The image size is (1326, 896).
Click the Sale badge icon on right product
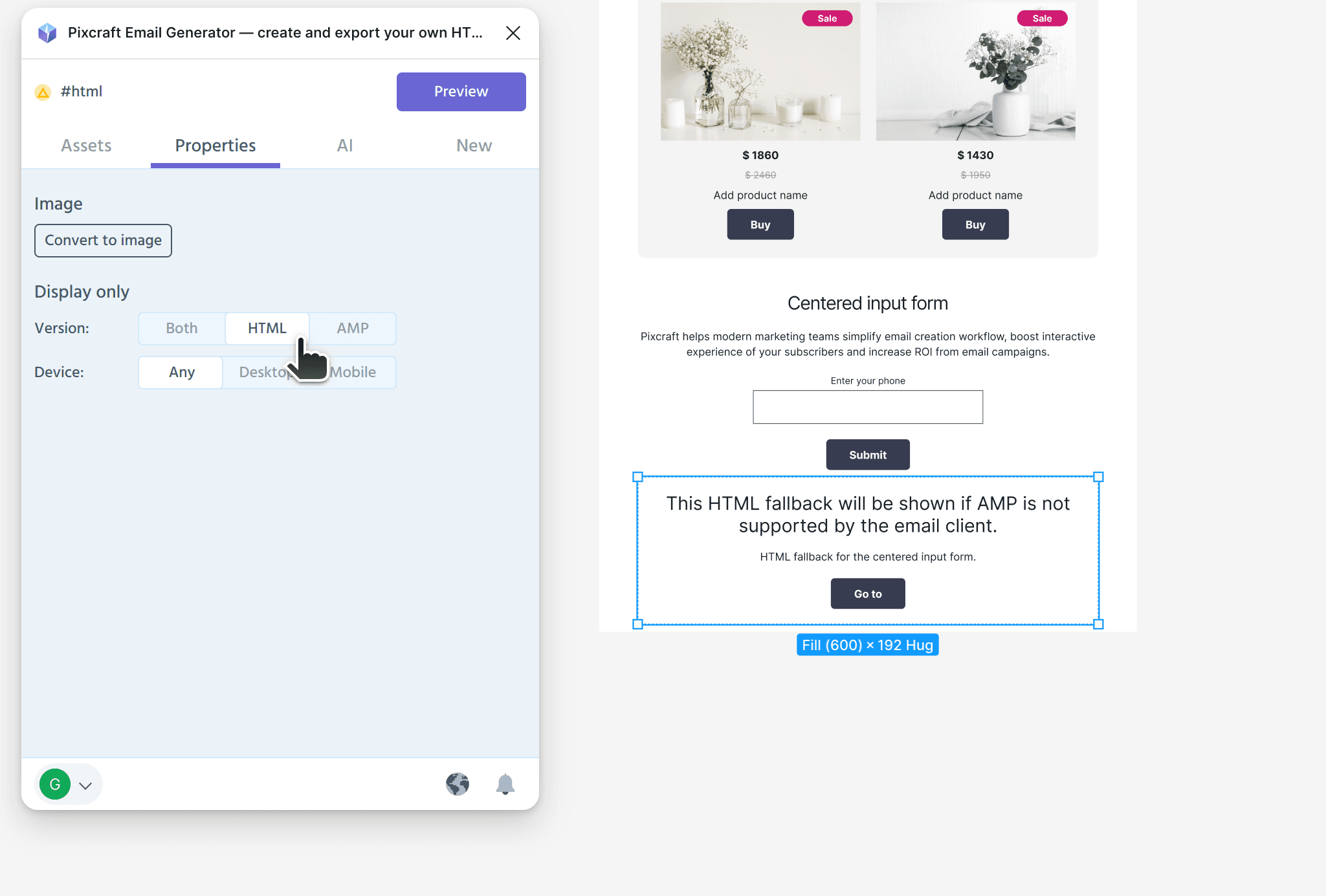(x=1040, y=17)
